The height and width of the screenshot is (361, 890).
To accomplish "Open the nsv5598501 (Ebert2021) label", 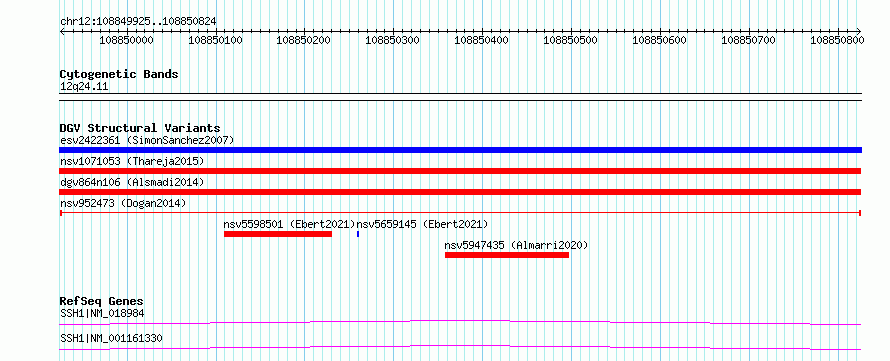I will tap(289, 224).
